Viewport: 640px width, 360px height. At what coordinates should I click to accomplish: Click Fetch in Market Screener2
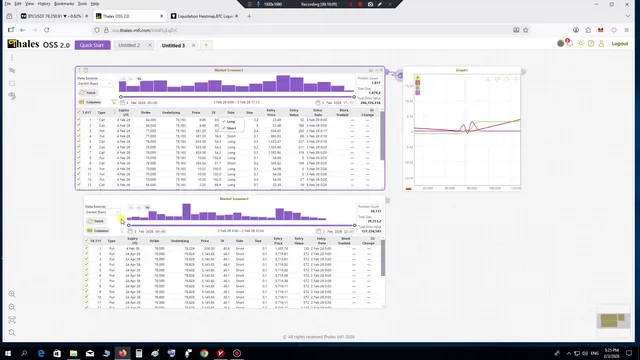[96, 221]
